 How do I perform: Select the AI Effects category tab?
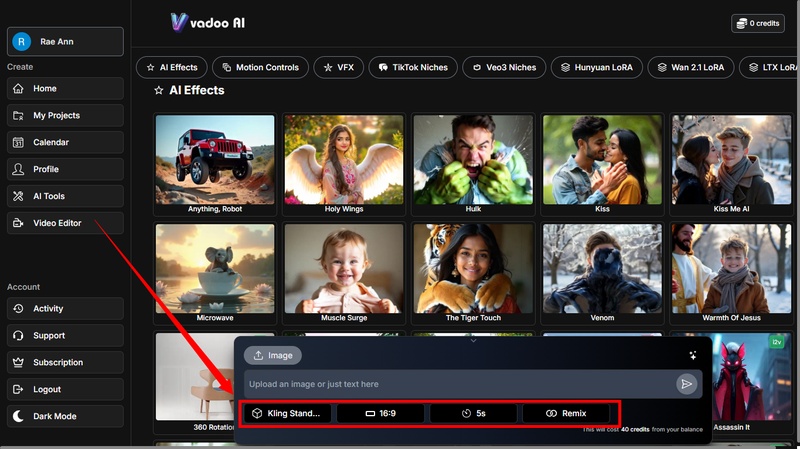click(x=171, y=67)
